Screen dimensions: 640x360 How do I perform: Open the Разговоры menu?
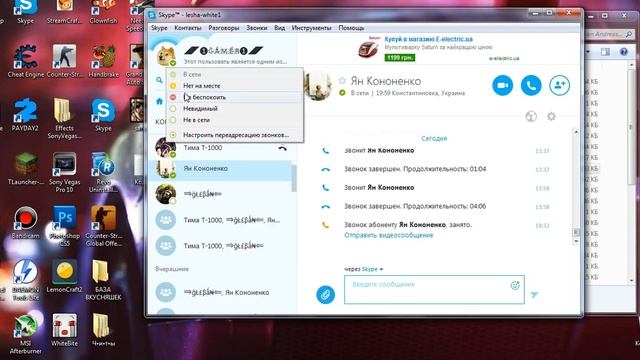224,28
